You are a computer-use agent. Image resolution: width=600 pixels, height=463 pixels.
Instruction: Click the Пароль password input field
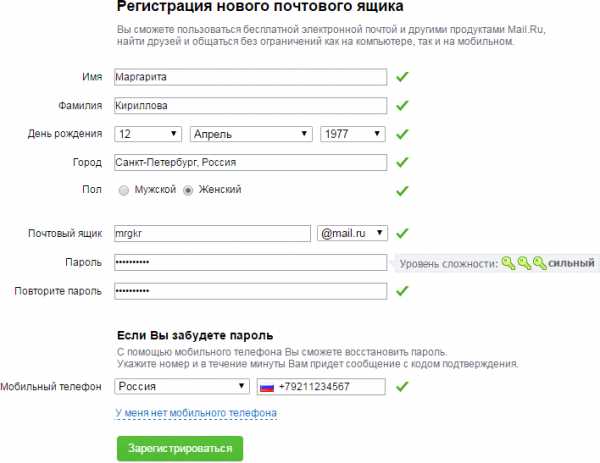[250, 262]
